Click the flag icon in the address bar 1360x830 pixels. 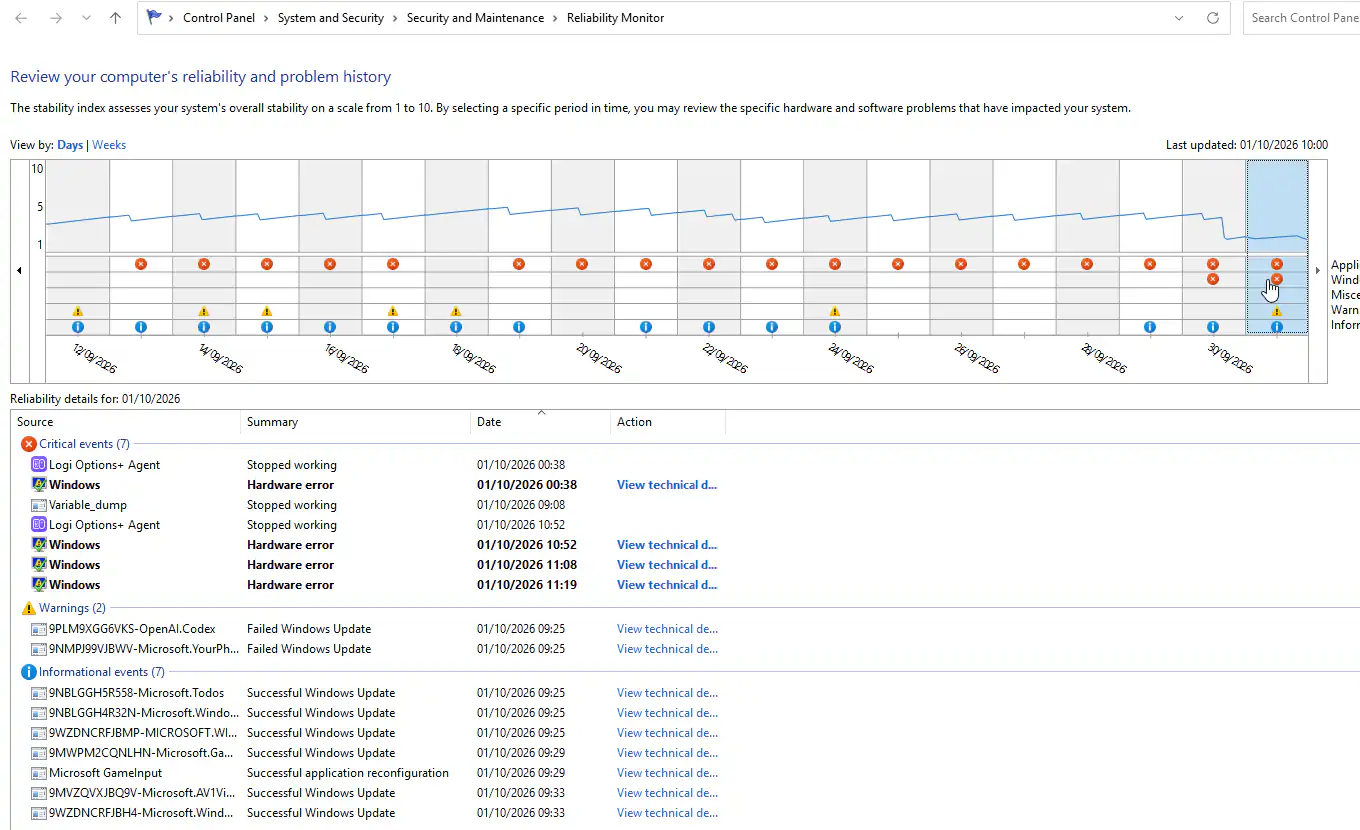pos(154,18)
